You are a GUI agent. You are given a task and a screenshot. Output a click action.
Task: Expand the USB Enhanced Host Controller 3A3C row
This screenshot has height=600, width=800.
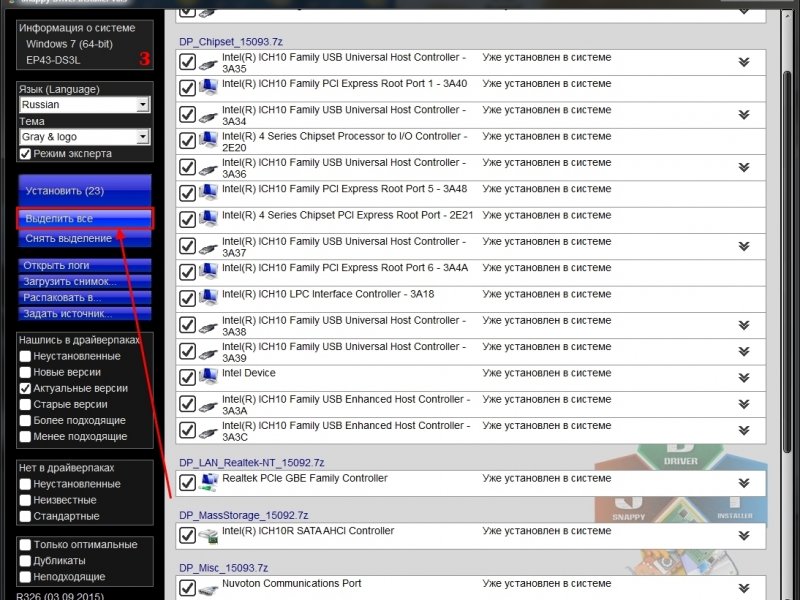tap(744, 431)
